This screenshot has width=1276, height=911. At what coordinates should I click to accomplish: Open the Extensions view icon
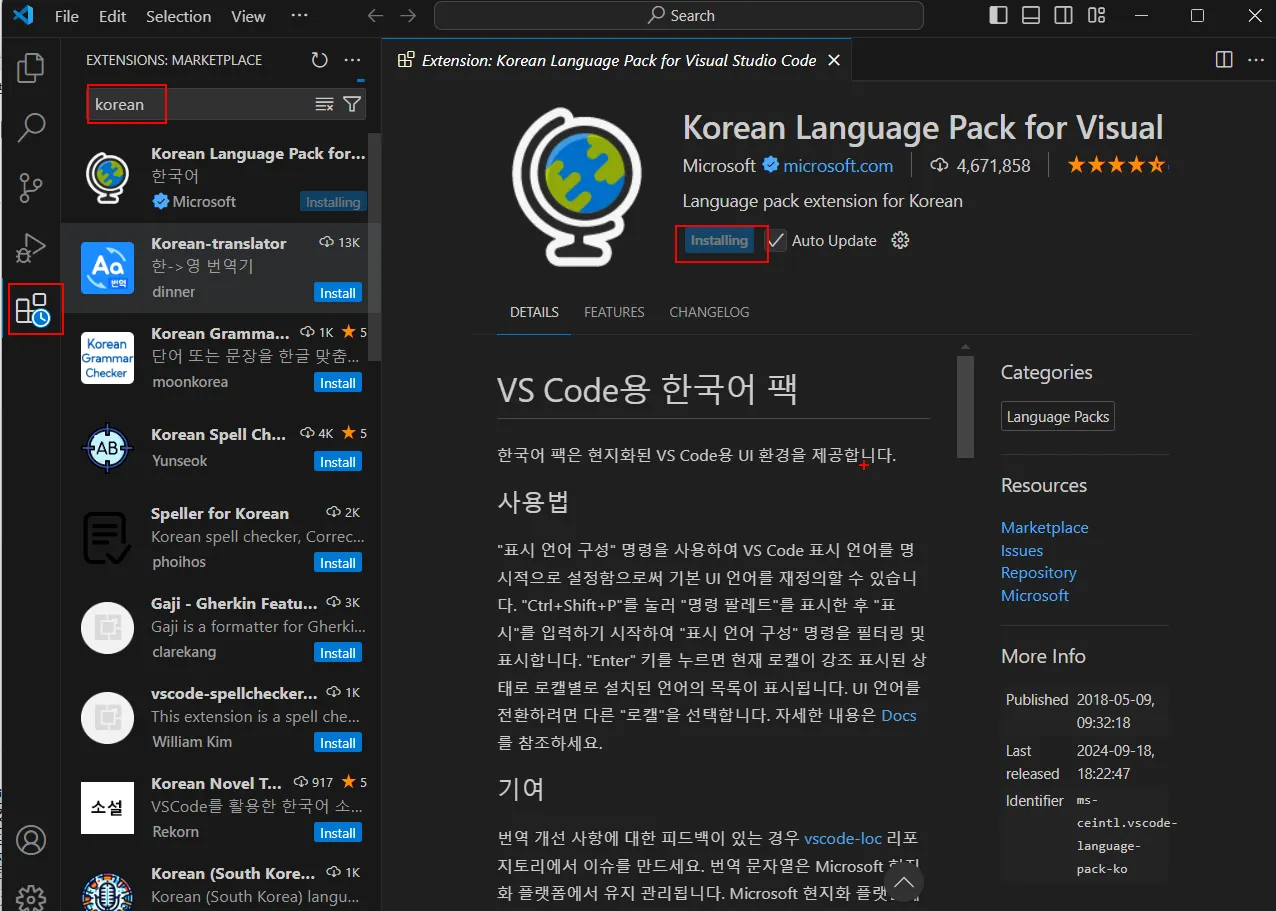click(33, 309)
